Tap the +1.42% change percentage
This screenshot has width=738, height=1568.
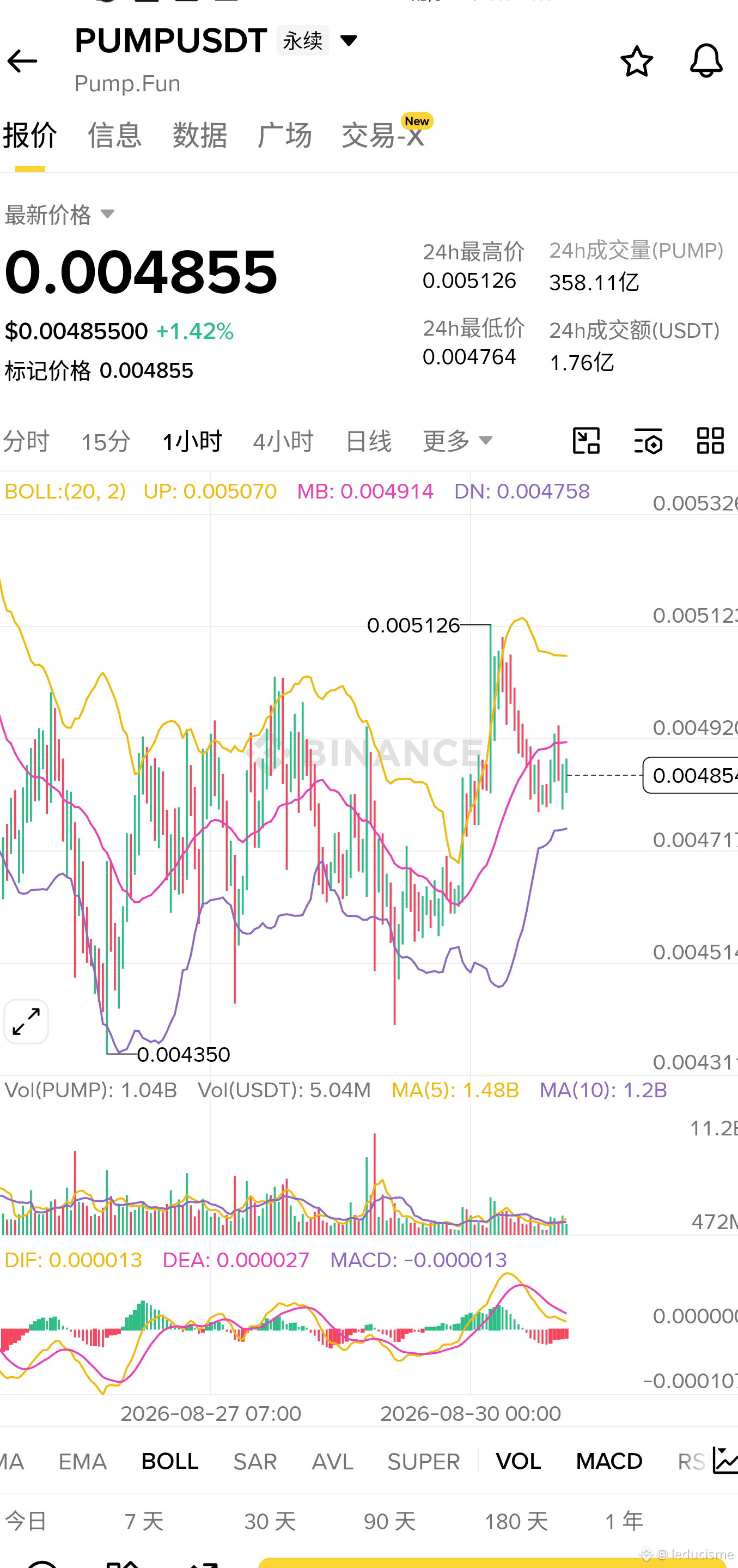tap(194, 331)
